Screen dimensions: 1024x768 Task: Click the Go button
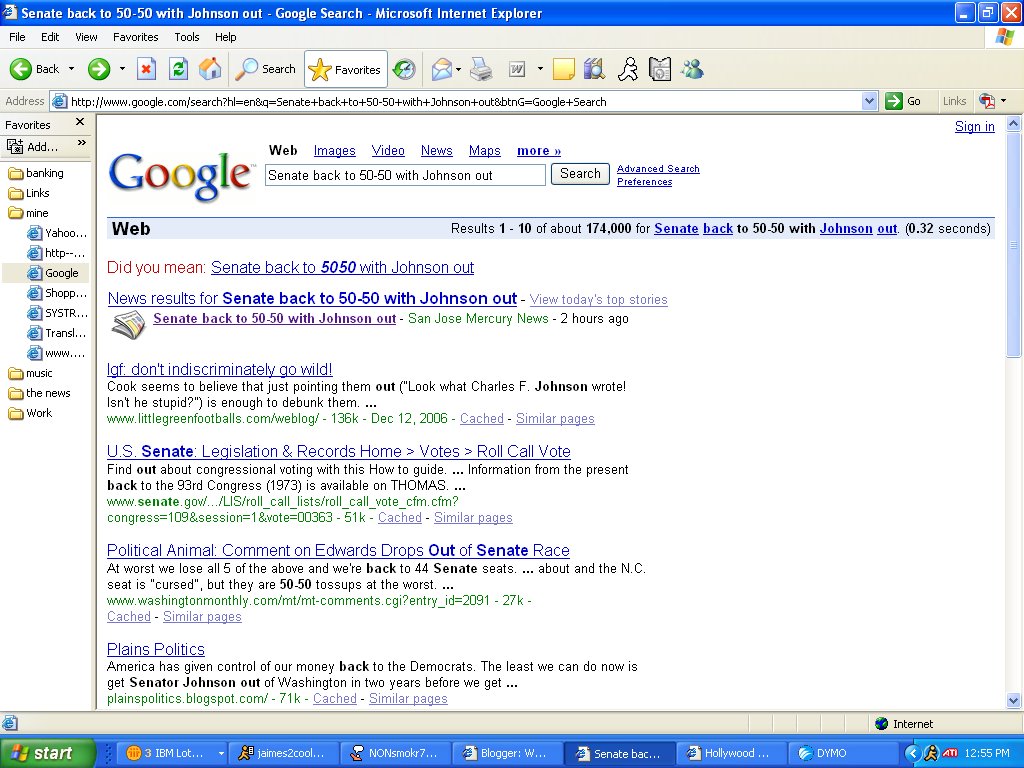903,101
